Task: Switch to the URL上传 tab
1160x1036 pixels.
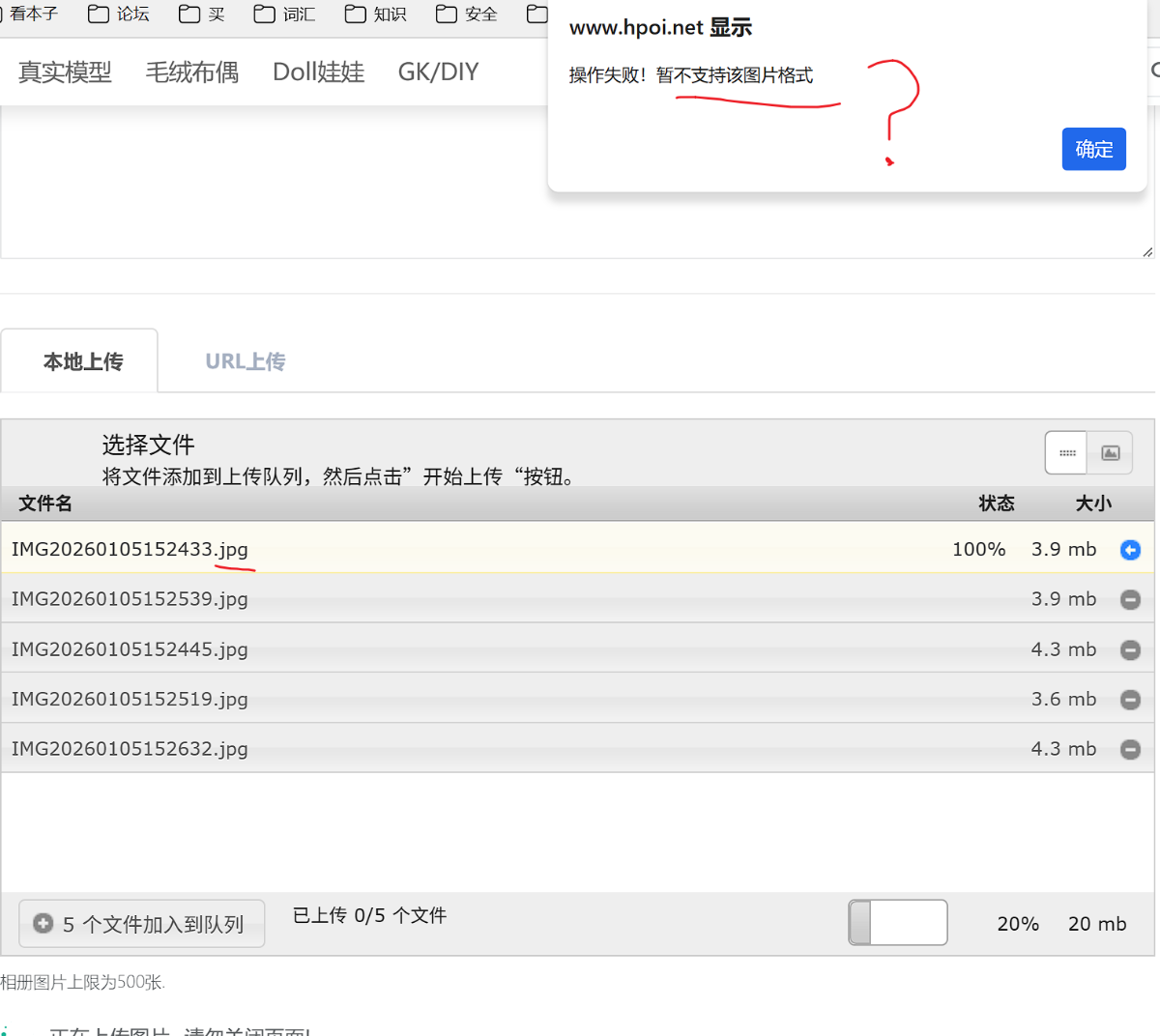Action: tap(246, 360)
